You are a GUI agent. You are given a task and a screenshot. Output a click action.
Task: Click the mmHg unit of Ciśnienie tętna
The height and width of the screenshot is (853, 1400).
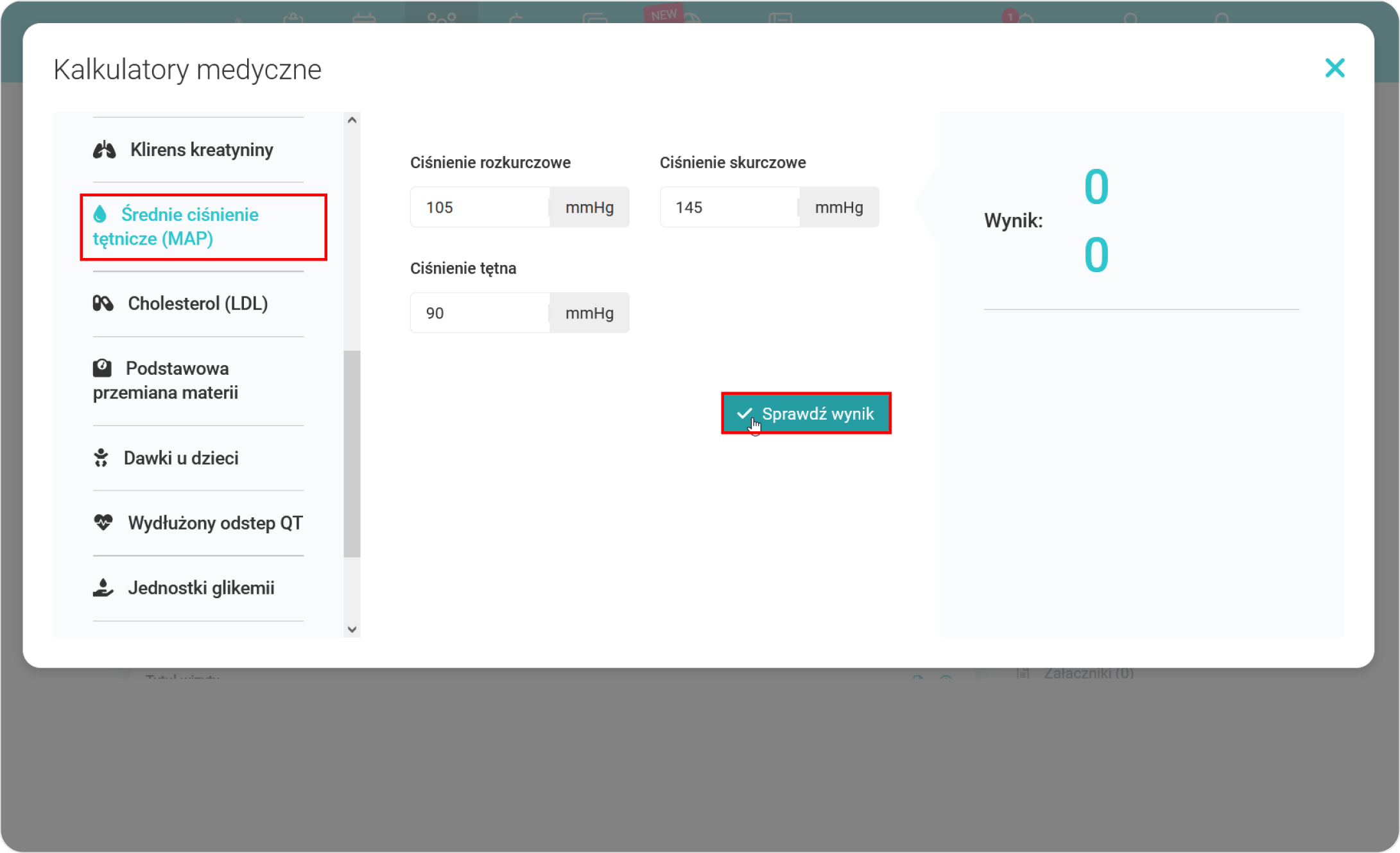point(589,313)
